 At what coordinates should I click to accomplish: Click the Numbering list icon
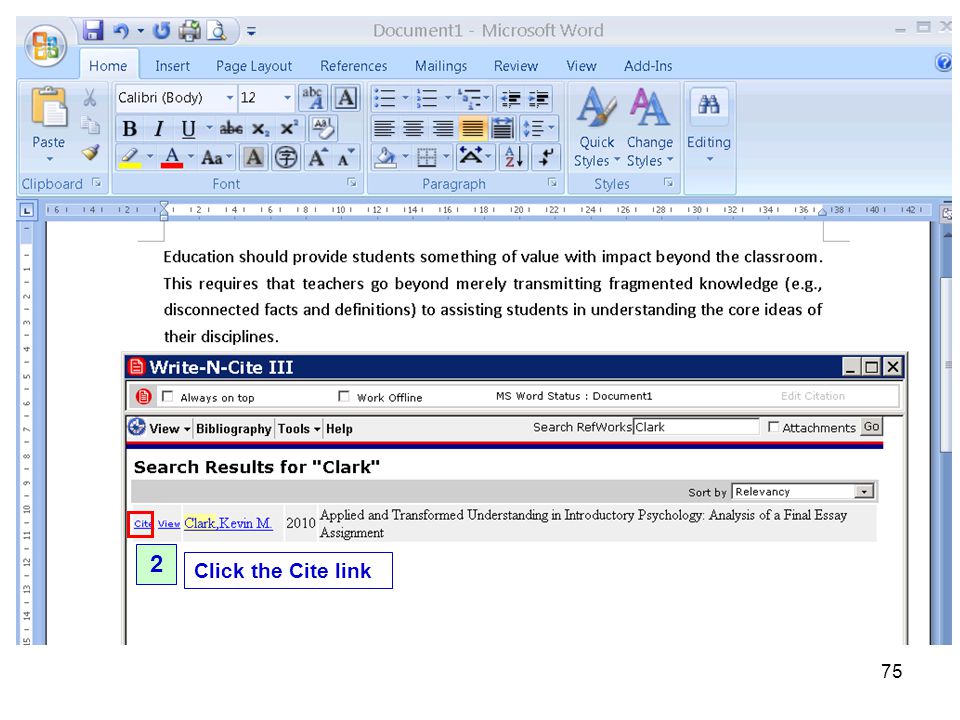click(427, 98)
